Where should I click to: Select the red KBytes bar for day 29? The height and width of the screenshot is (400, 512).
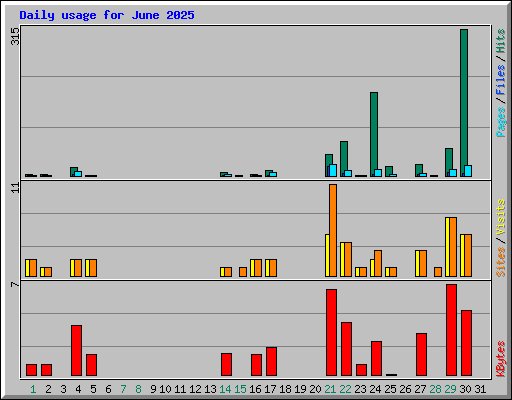451,330
